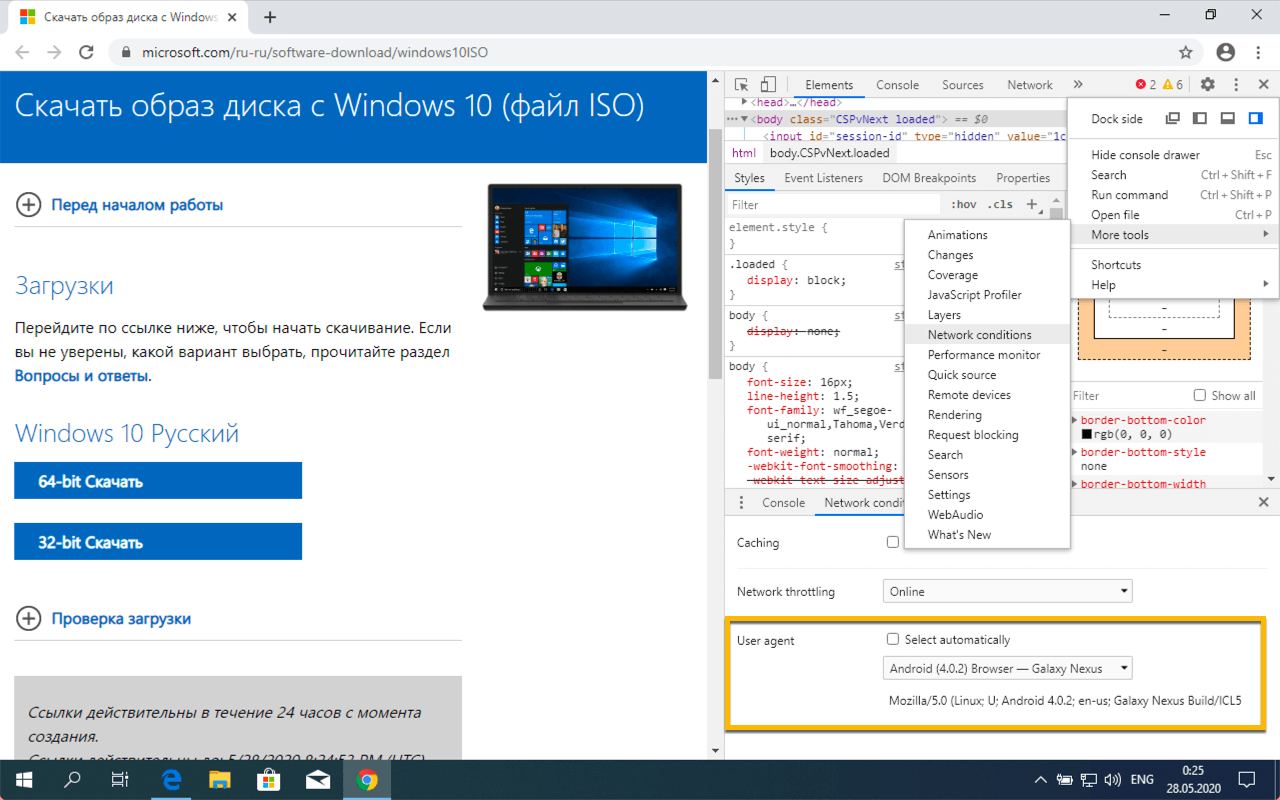Open Chrome profile avatar
1280x800 pixels.
(1226, 52)
